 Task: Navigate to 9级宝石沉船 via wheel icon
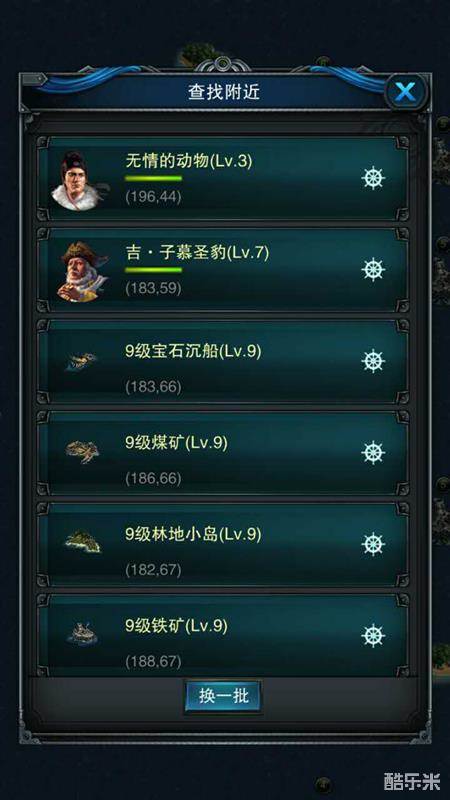point(373,361)
